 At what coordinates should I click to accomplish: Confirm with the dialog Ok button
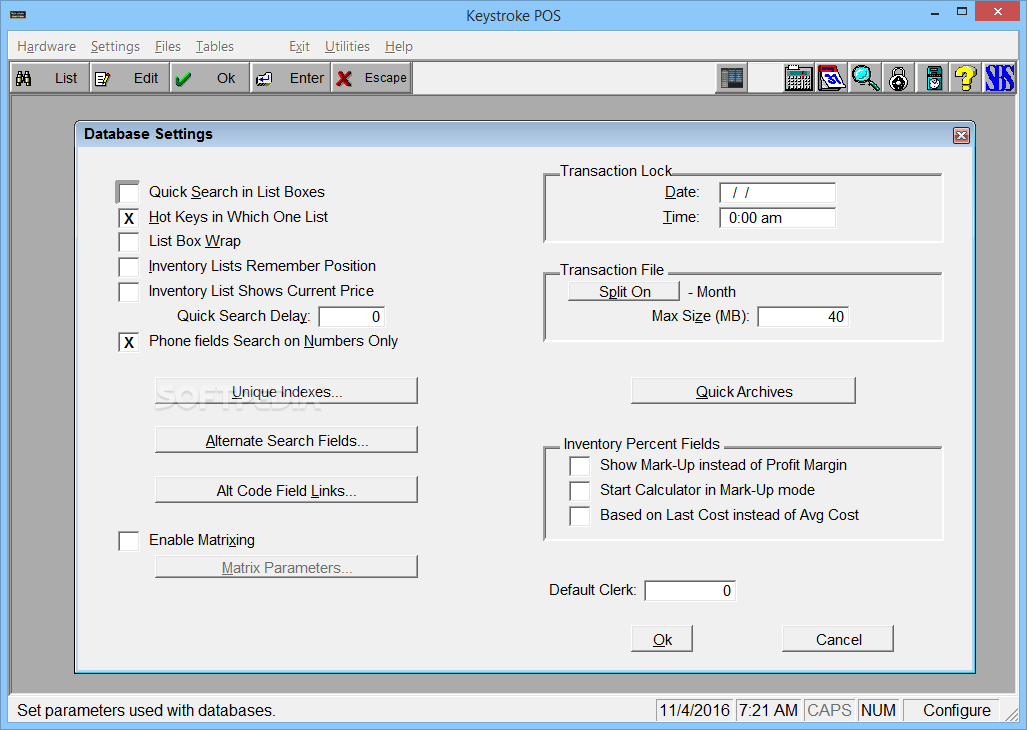(662, 639)
